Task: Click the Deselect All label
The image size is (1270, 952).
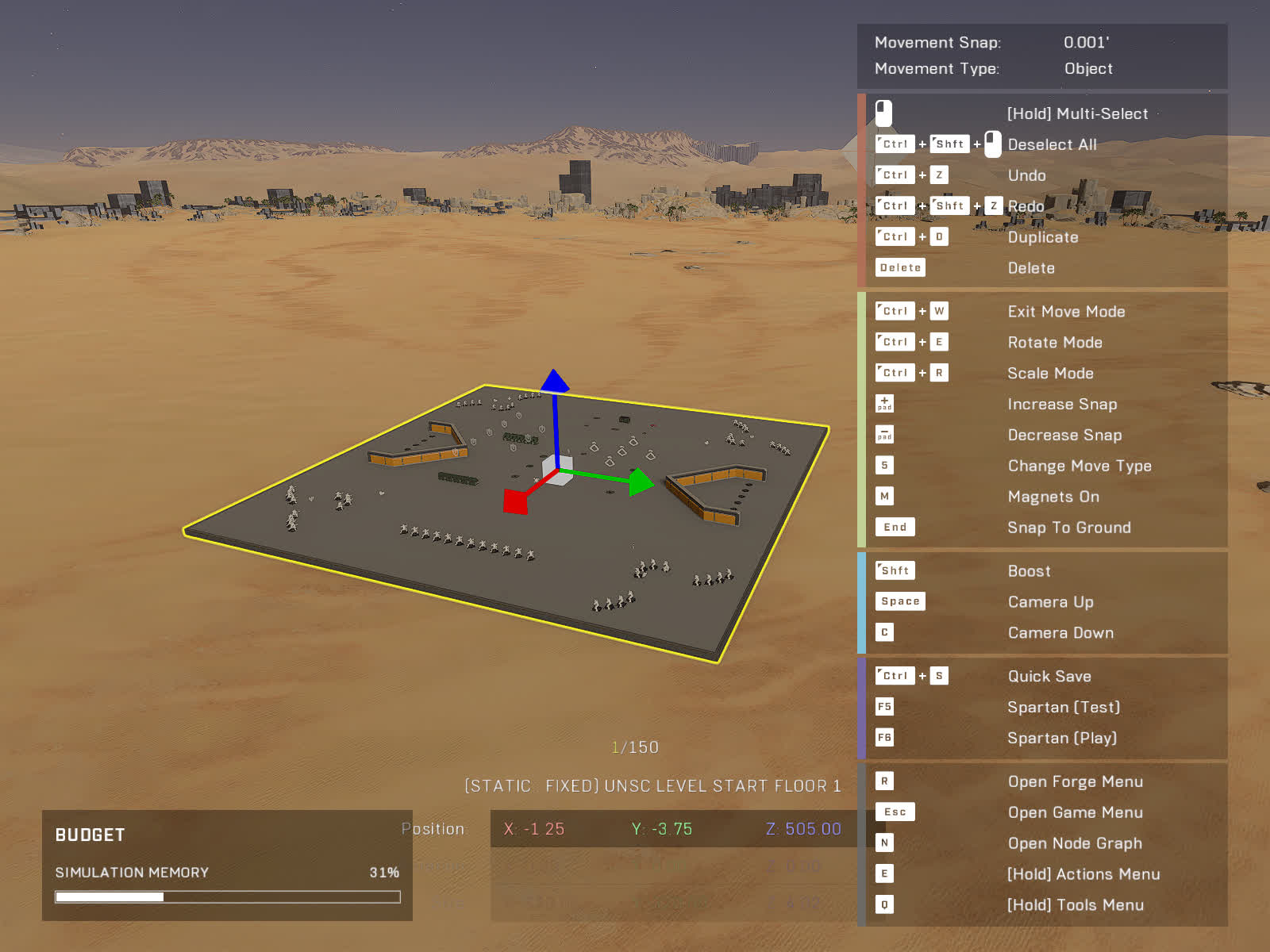Action: coord(1052,144)
